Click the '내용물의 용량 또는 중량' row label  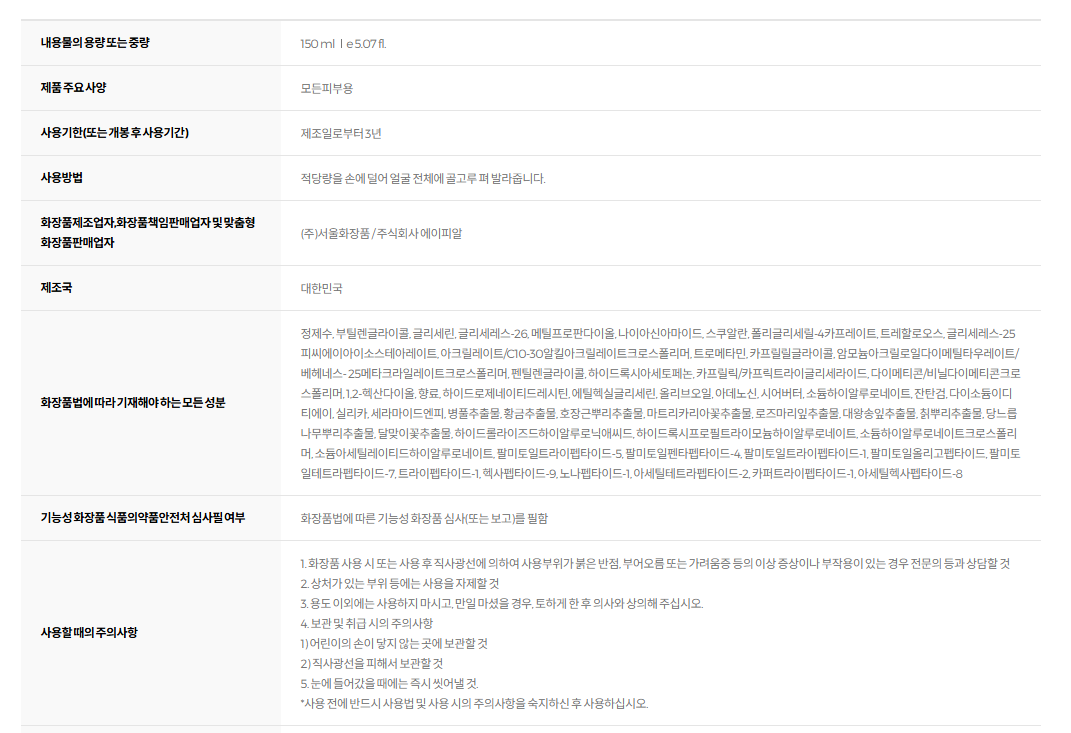click(95, 43)
